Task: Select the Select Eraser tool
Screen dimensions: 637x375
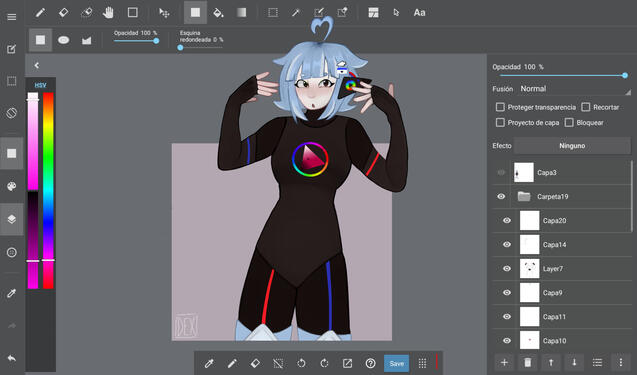Action: (342, 13)
